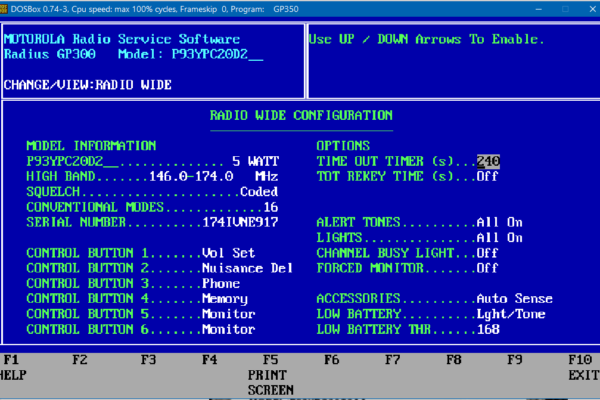Click the OPTIONS section heading
The height and width of the screenshot is (400, 600).
pyautogui.click(x=343, y=146)
